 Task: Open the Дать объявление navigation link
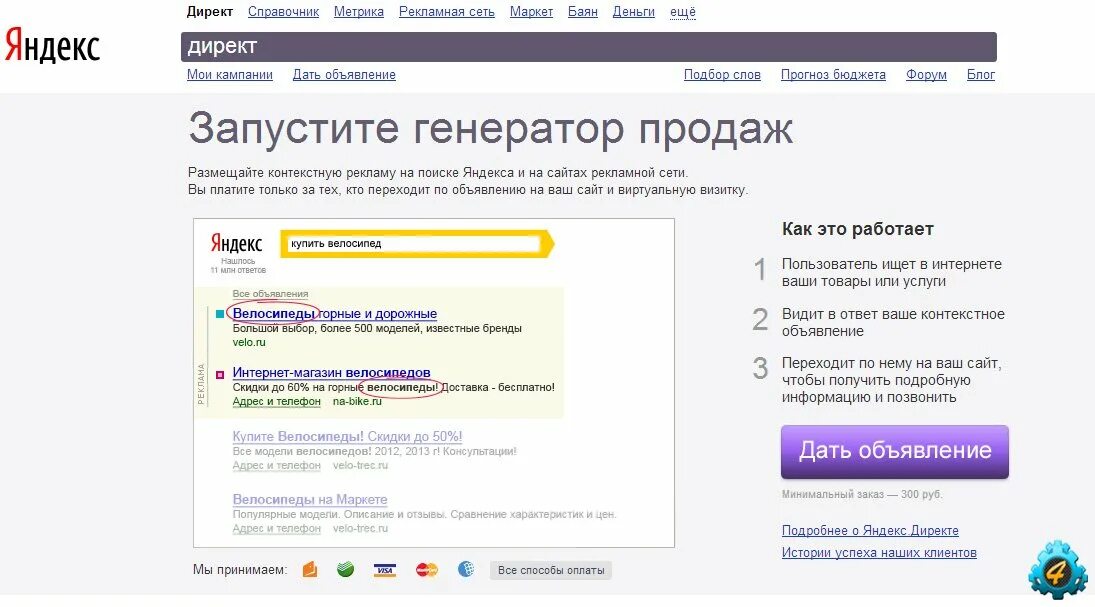point(344,75)
